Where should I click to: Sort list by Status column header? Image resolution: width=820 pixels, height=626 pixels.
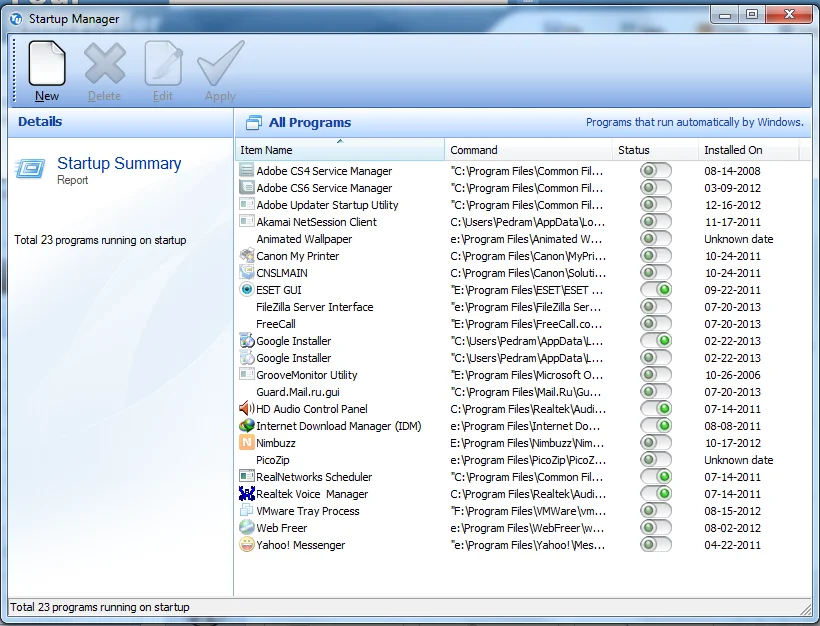pyautogui.click(x=655, y=150)
